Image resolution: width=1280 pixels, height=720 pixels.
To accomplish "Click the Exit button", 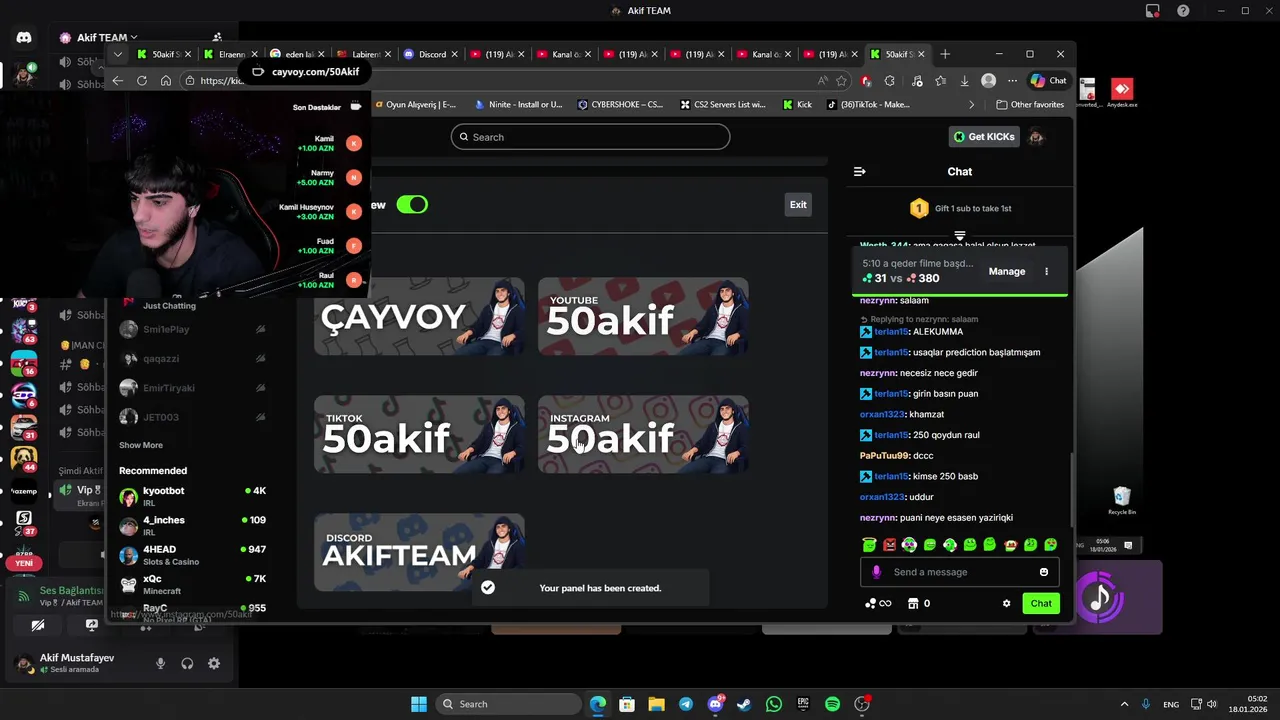I will (x=798, y=205).
